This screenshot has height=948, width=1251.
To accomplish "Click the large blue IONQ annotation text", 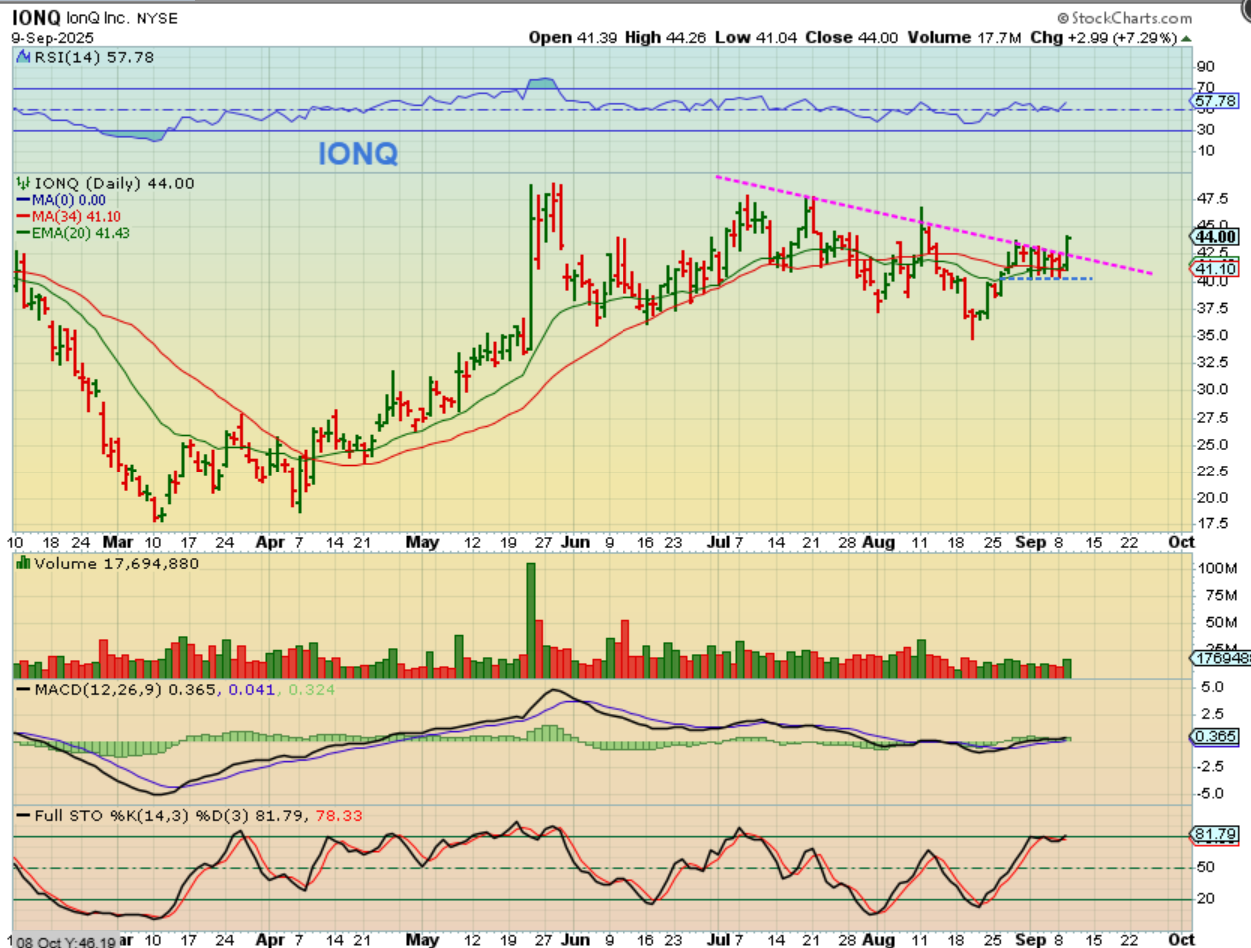I will point(358,154).
